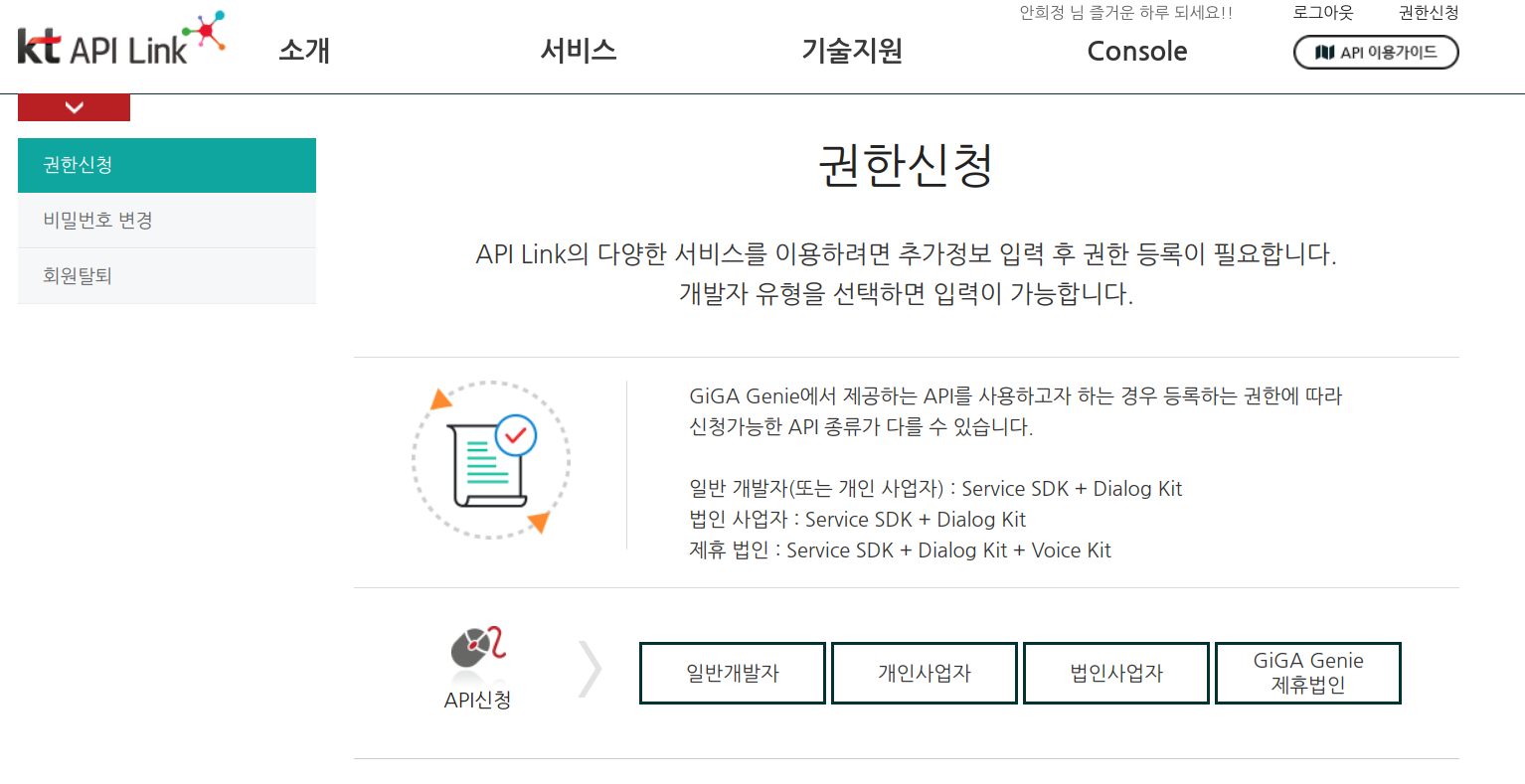Image resolution: width=1525 pixels, height=784 pixels.
Task: Select 회원탈퇴 in the sidebar
Action: point(167,276)
